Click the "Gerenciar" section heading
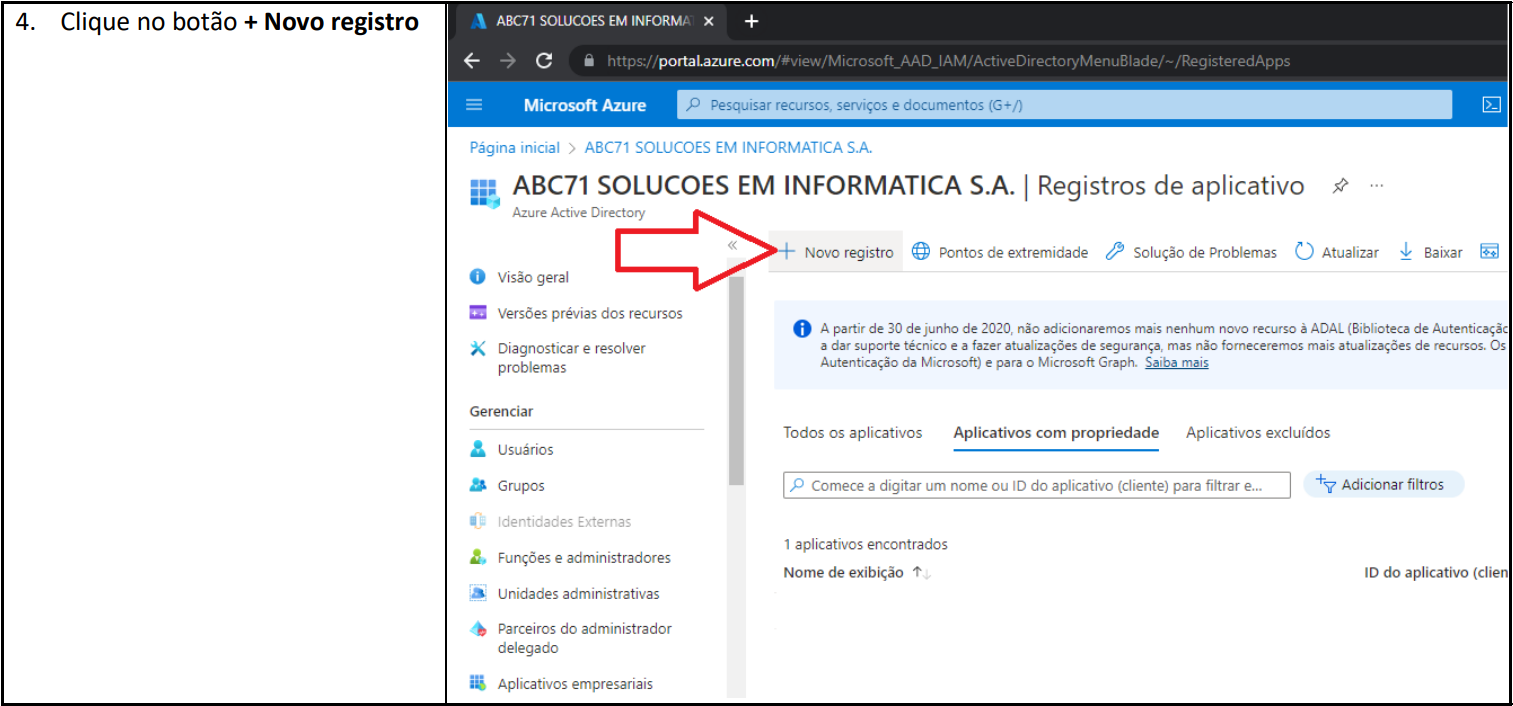This screenshot has height=706, width=1513. 501,411
